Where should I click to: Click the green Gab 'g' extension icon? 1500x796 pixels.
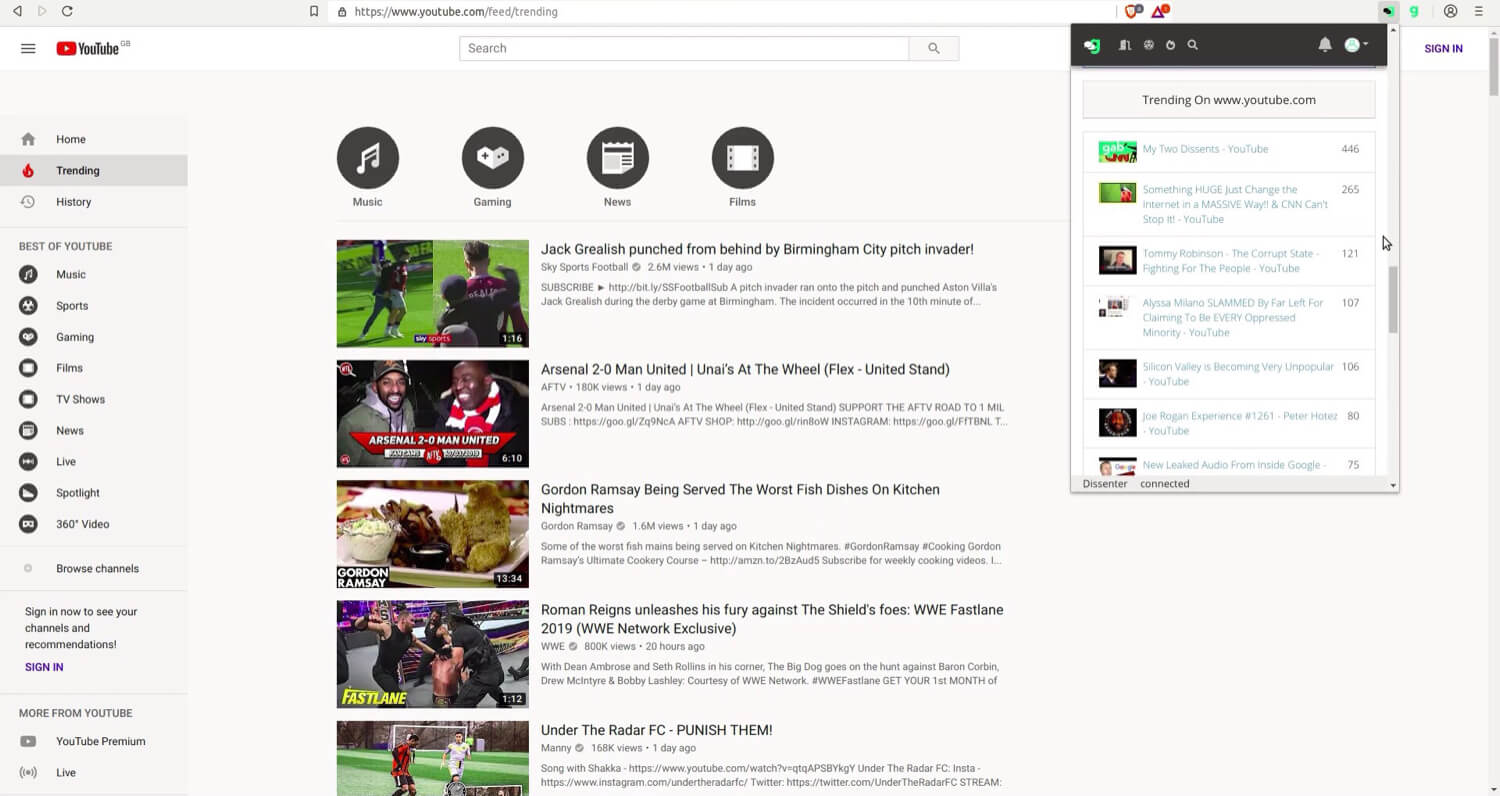click(x=1414, y=11)
